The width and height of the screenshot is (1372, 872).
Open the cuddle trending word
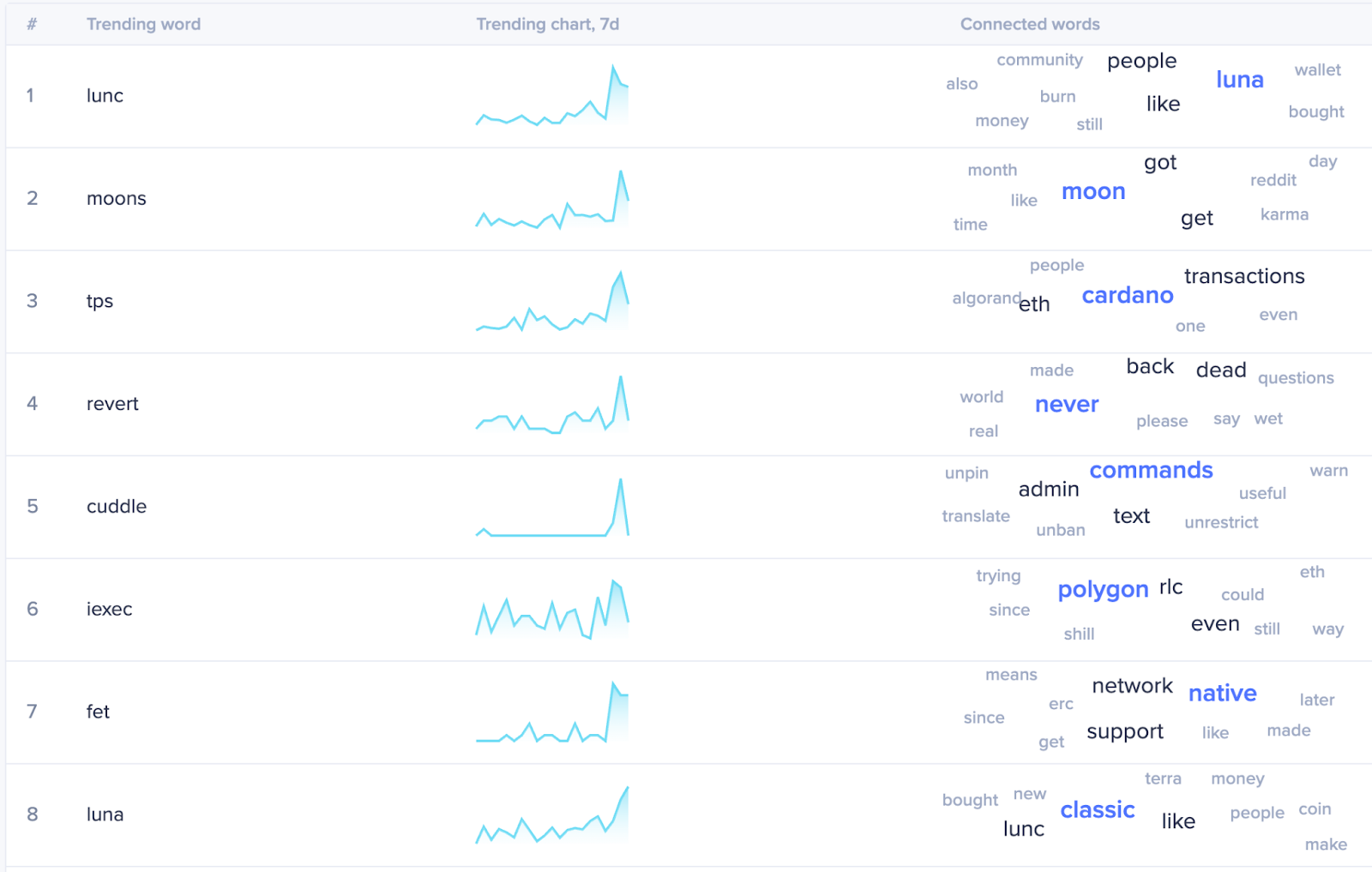click(117, 506)
